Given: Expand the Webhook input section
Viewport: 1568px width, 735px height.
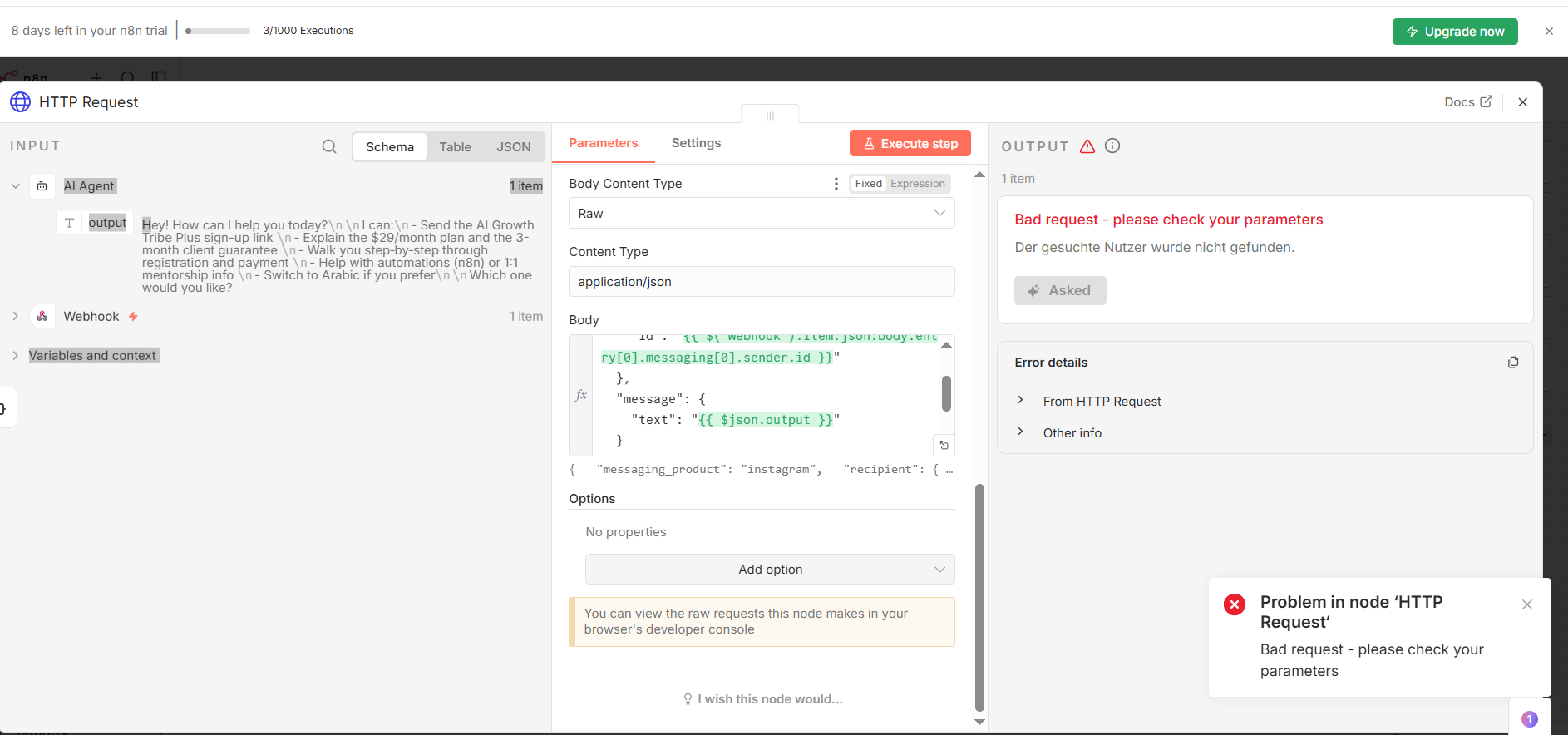Looking at the screenshot, I should (x=16, y=317).
